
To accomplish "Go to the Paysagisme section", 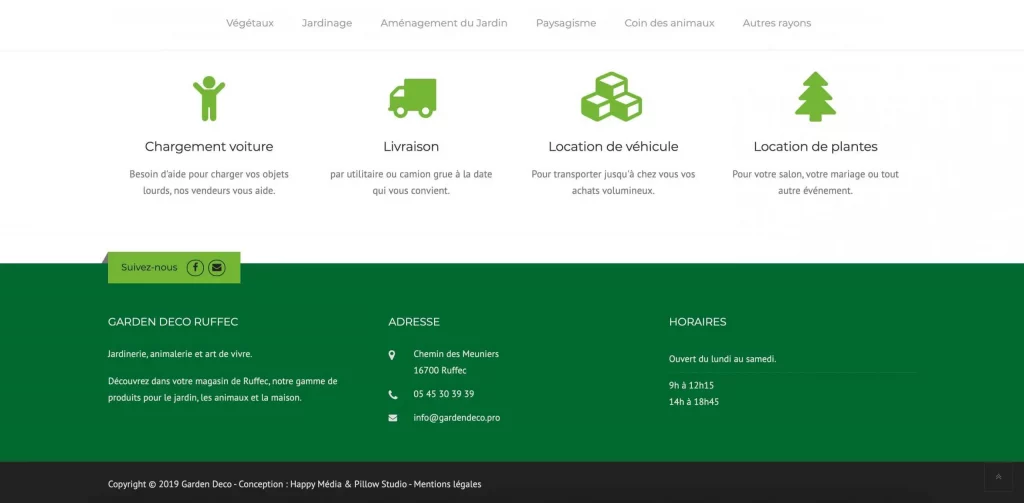I will point(566,23).
